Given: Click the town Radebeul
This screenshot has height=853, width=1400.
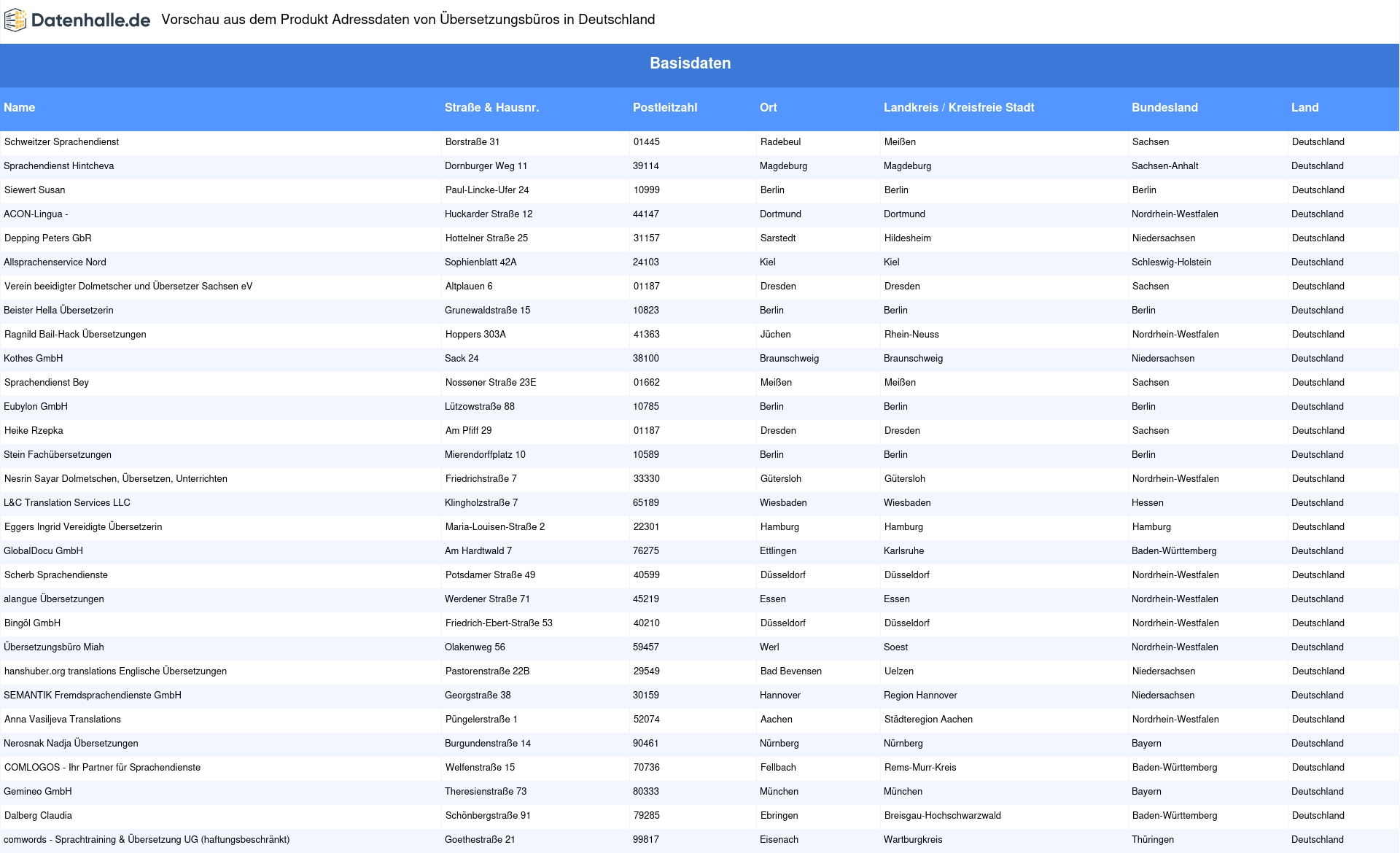Looking at the screenshot, I should point(780,142).
